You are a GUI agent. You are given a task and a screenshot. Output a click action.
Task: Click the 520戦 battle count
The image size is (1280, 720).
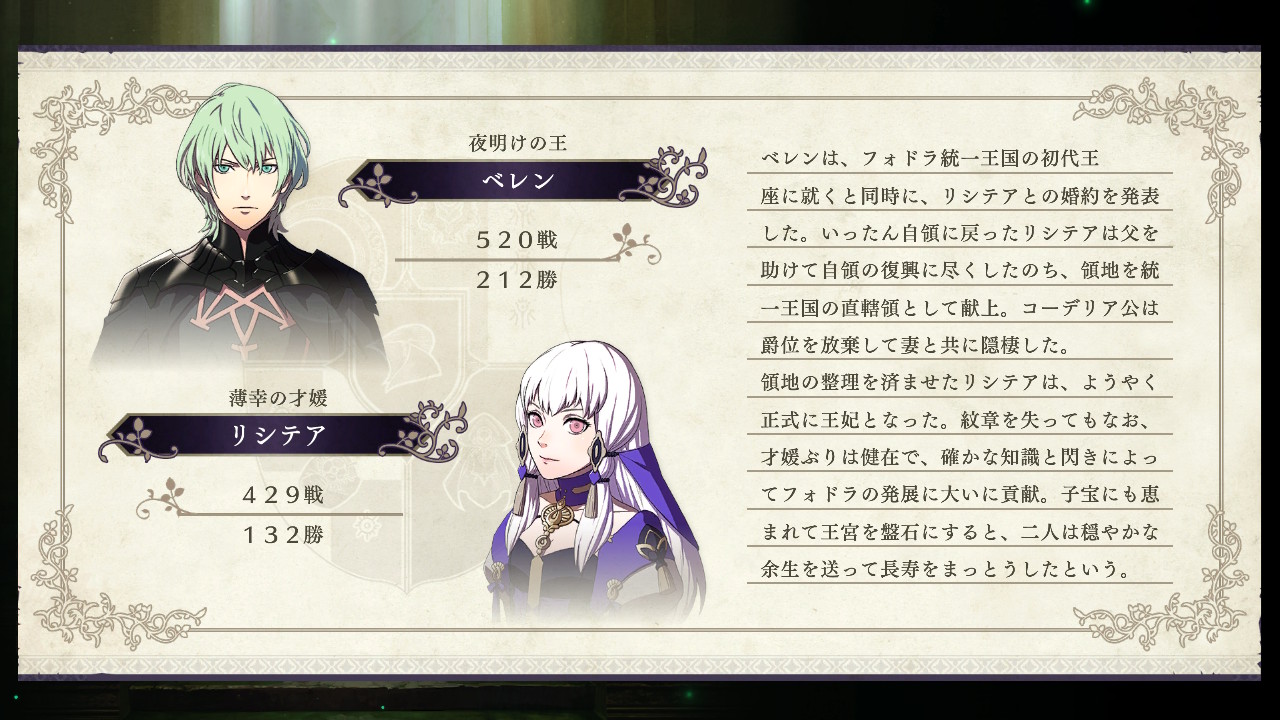point(517,240)
